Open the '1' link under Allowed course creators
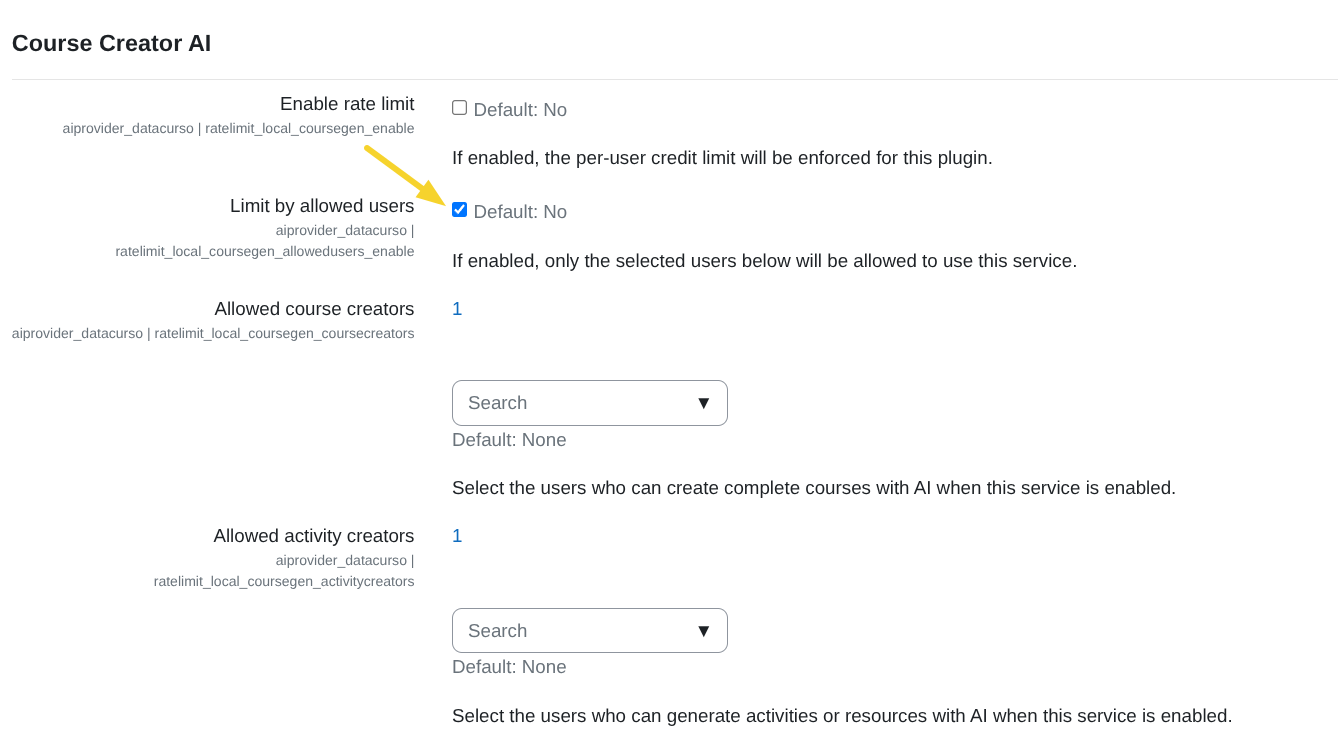Viewport: 1338px width, 738px height. click(457, 309)
